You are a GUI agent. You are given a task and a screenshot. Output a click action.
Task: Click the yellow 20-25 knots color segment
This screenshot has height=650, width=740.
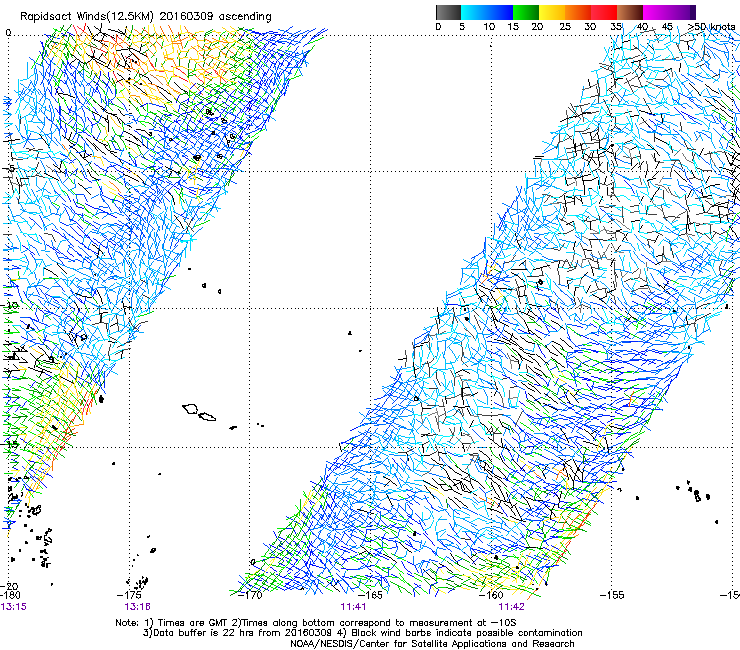tap(552, 12)
